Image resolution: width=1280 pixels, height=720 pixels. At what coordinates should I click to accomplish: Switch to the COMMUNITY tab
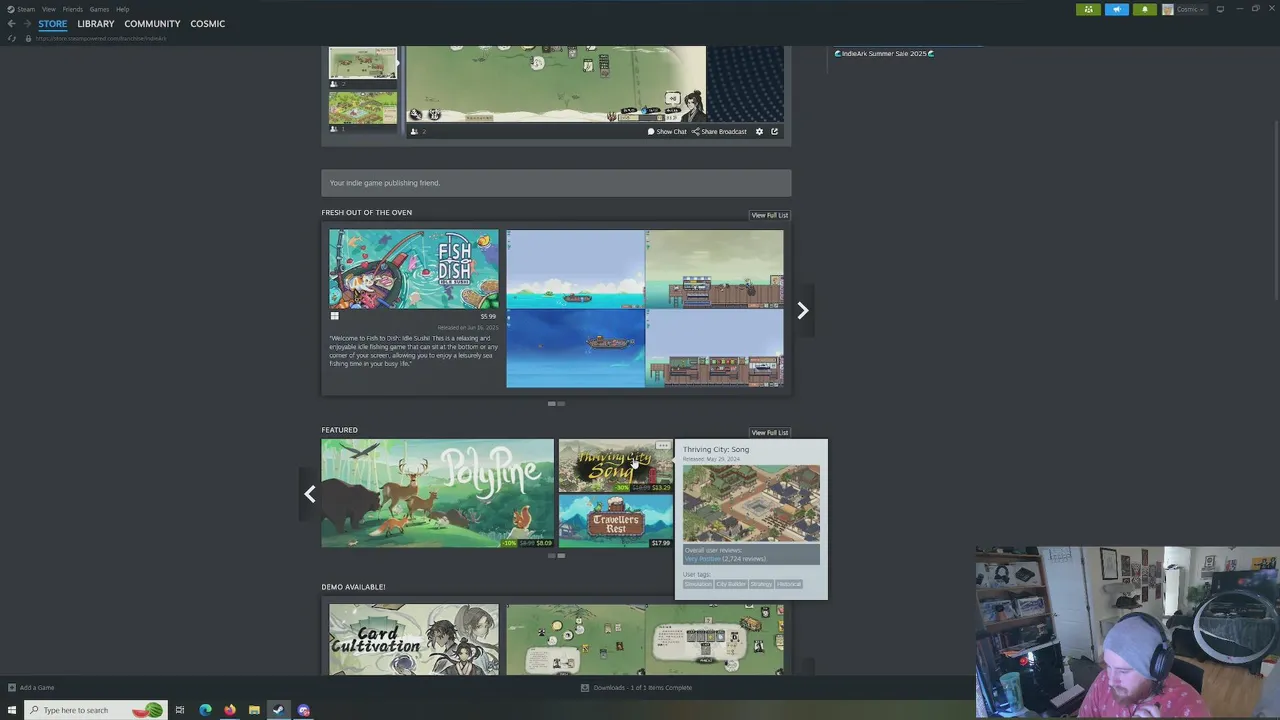152,24
